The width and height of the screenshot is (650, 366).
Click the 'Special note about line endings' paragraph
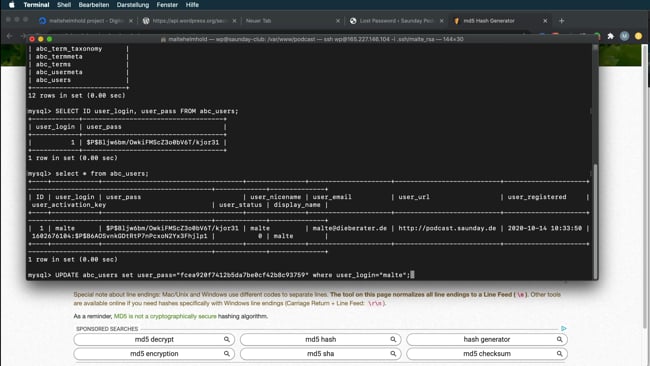click(317, 299)
